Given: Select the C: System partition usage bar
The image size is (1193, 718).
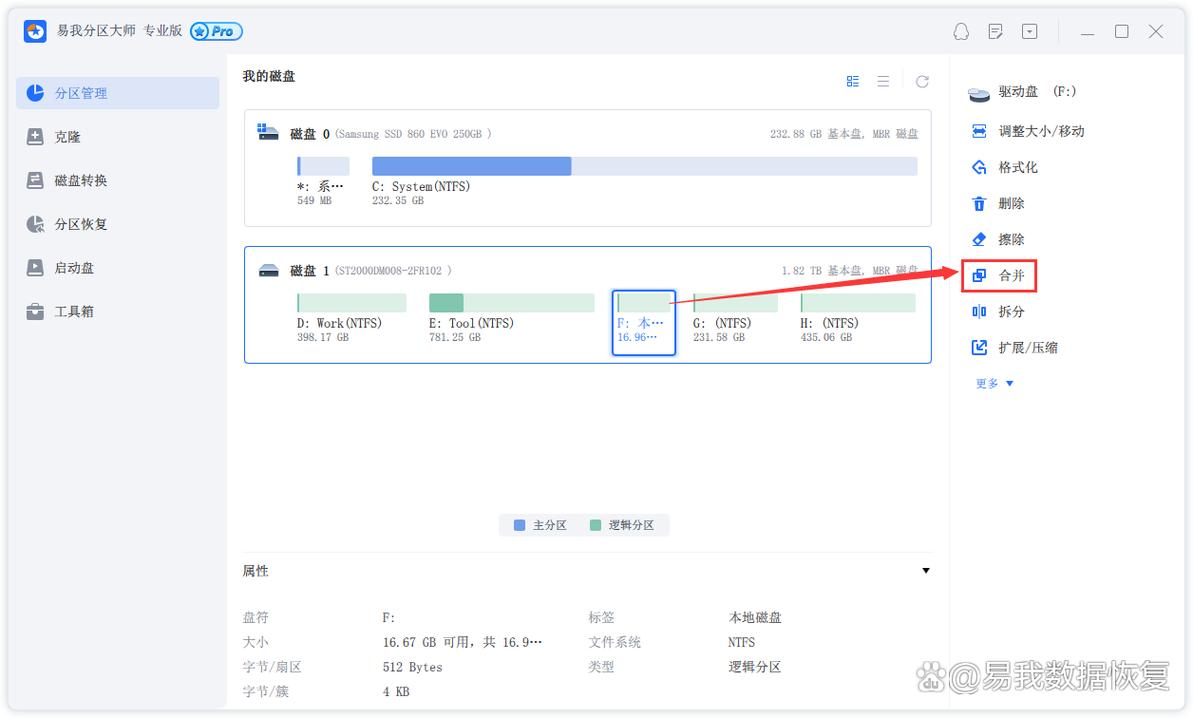Looking at the screenshot, I should click(x=644, y=166).
